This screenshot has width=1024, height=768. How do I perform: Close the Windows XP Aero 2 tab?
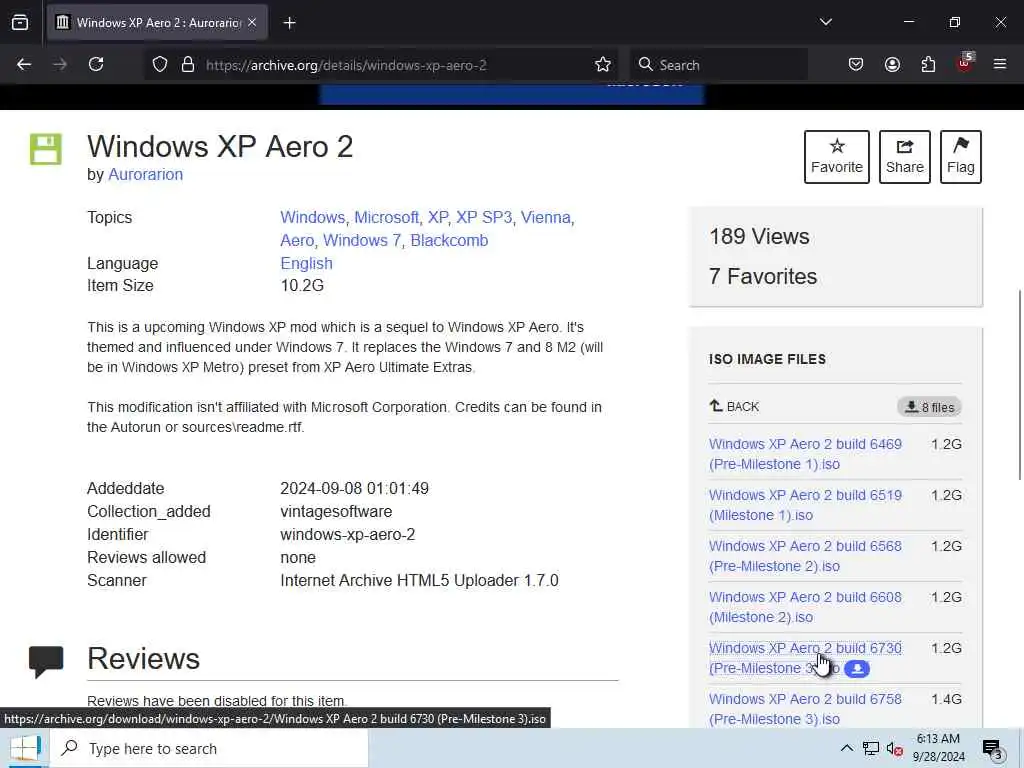pyautogui.click(x=252, y=23)
